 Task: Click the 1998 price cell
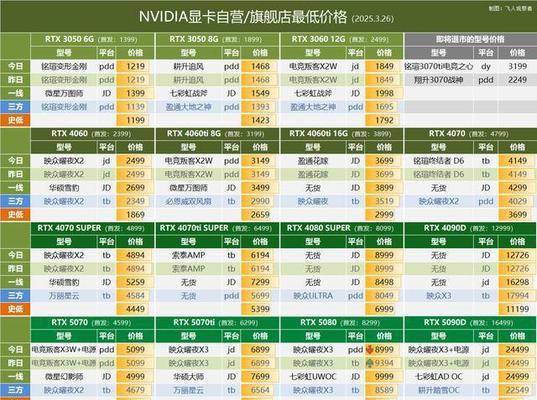(x=384, y=93)
